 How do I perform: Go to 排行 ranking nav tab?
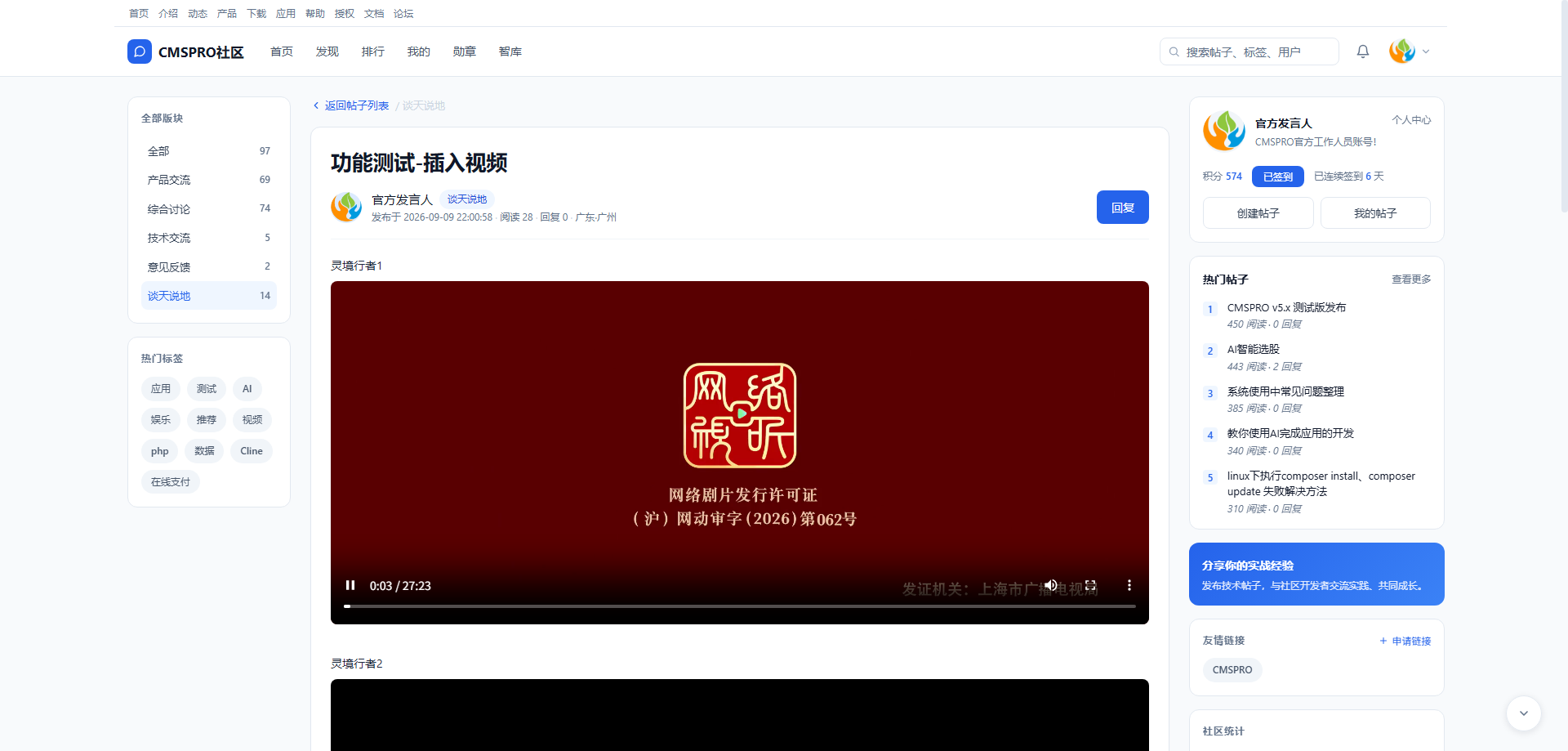pos(373,51)
